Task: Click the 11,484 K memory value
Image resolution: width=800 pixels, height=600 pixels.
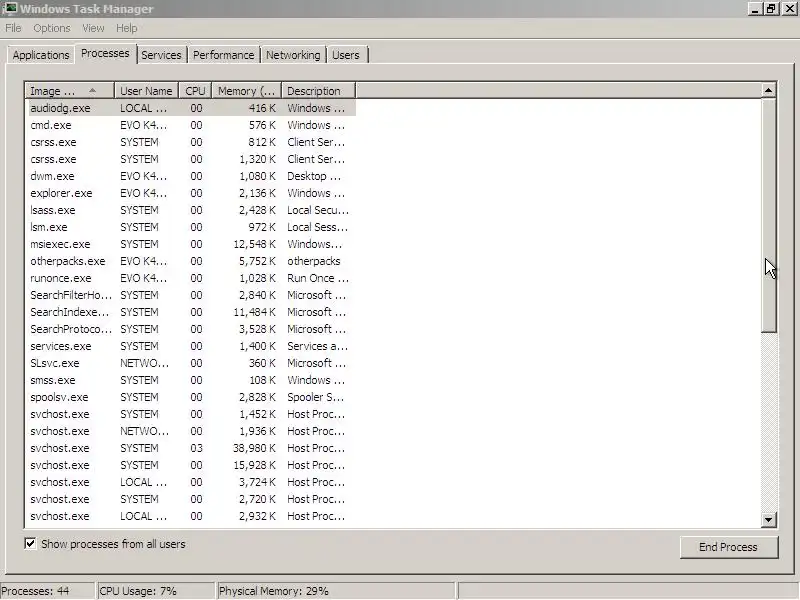Action: click(255, 312)
